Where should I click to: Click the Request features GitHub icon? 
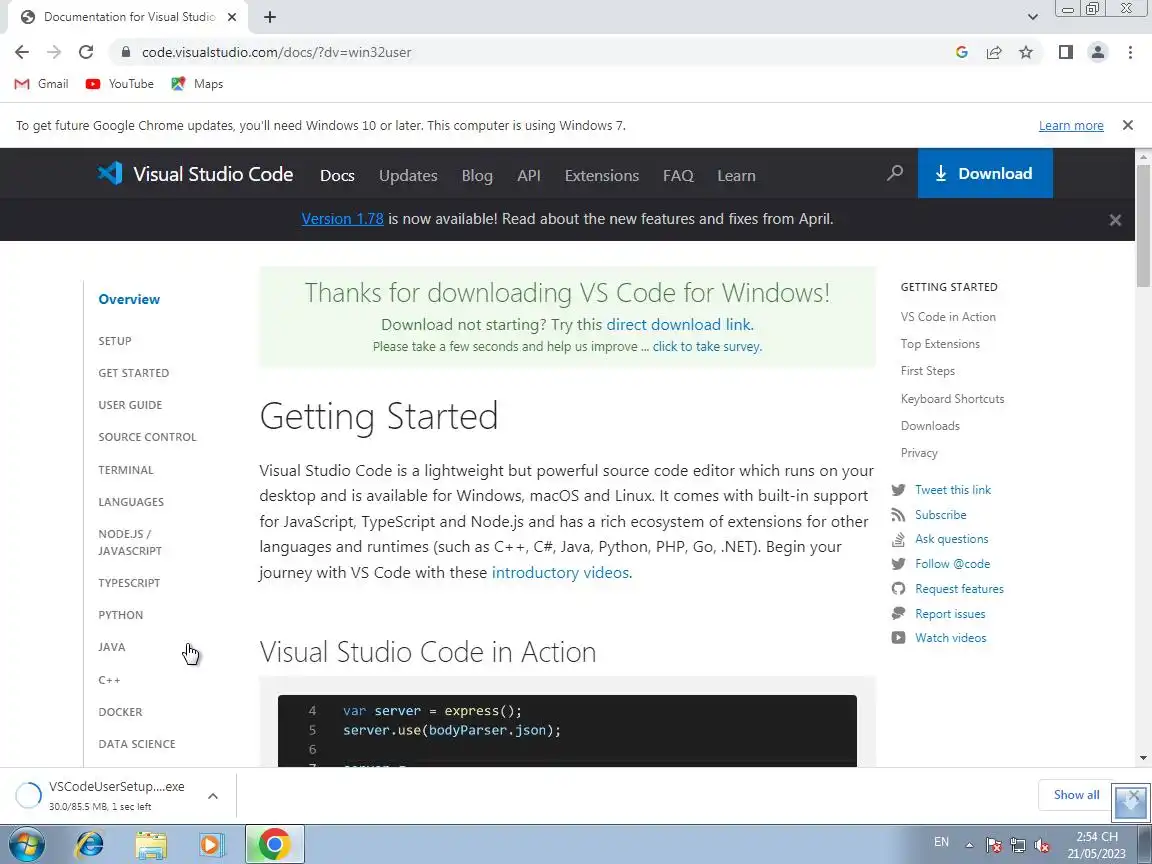click(898, 588)
